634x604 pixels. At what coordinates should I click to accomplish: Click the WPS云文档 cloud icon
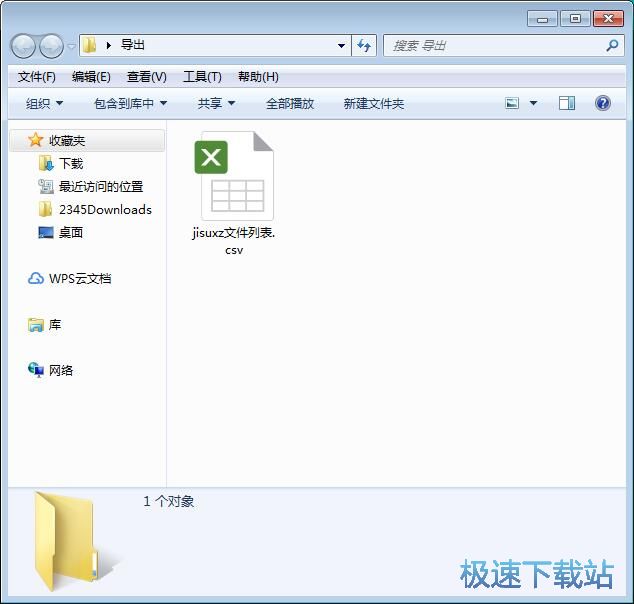(36, 279)
